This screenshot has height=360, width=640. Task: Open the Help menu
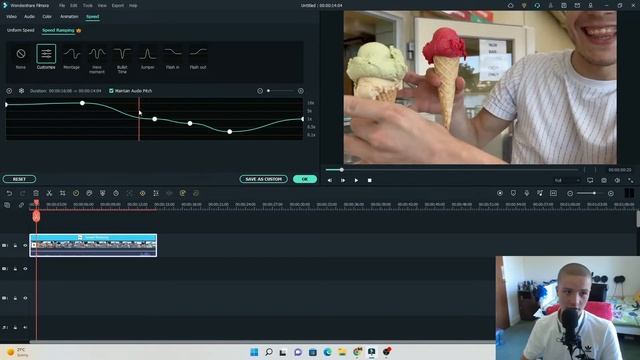[133, 6]
